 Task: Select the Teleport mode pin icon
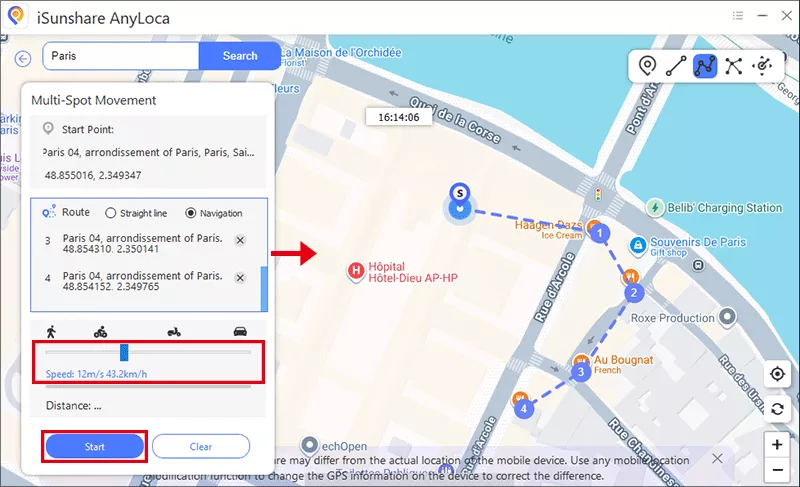(x=648, y=66)
